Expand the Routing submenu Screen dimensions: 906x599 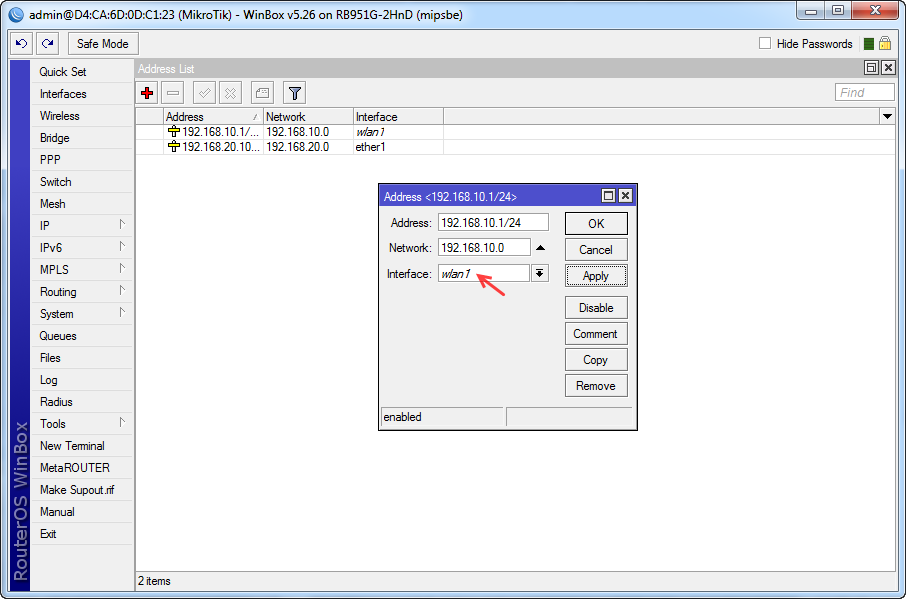(x=122, y=290)
